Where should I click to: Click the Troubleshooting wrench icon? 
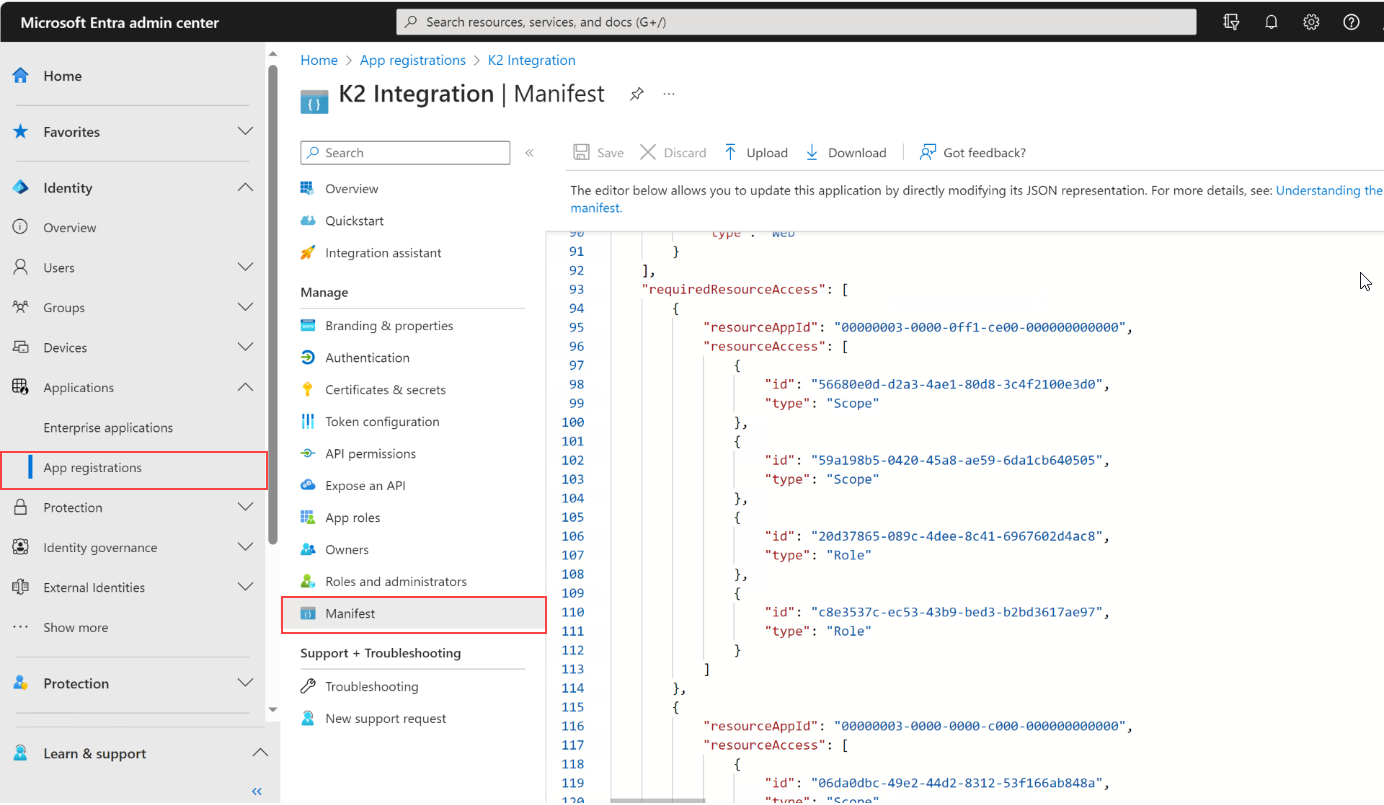tap(308, 687)
